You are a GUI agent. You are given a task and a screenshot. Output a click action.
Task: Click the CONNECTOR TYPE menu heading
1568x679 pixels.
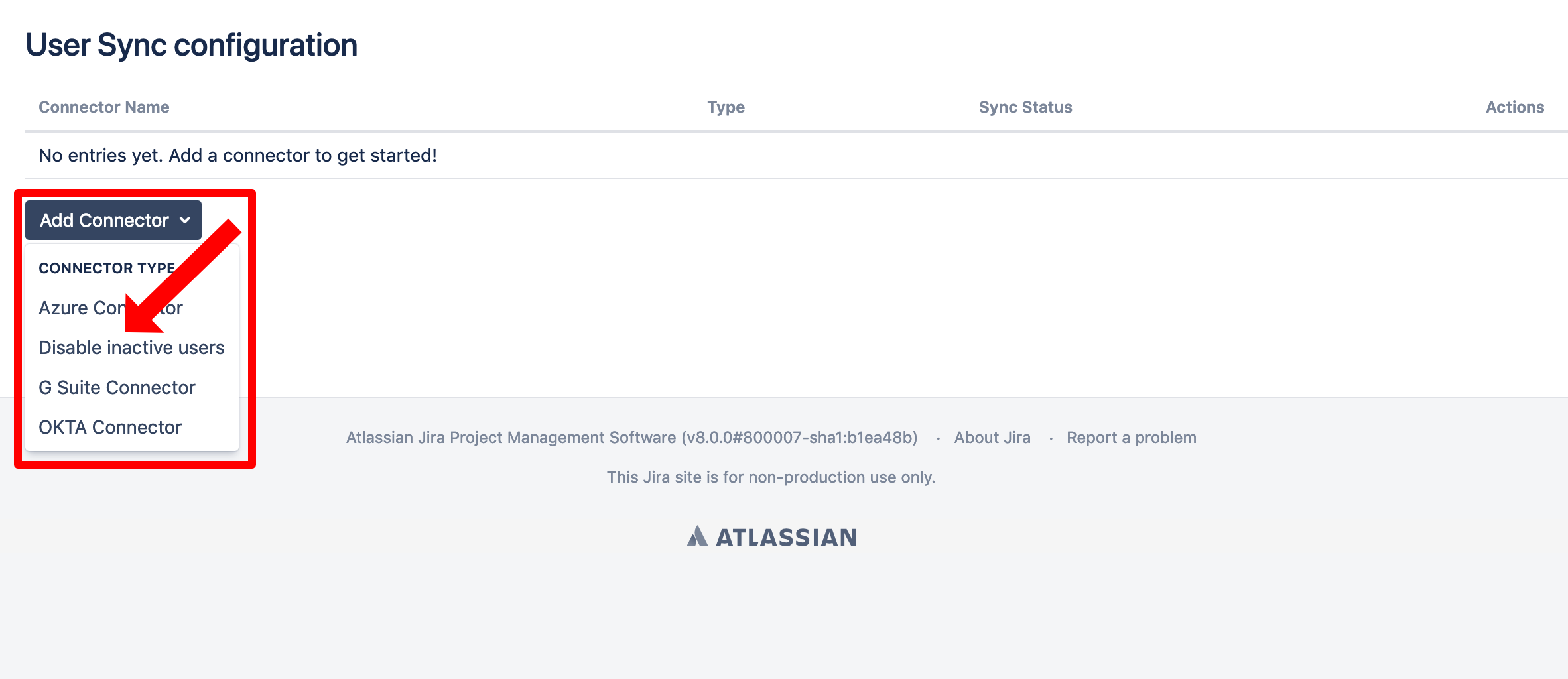(x=106, y=268)
